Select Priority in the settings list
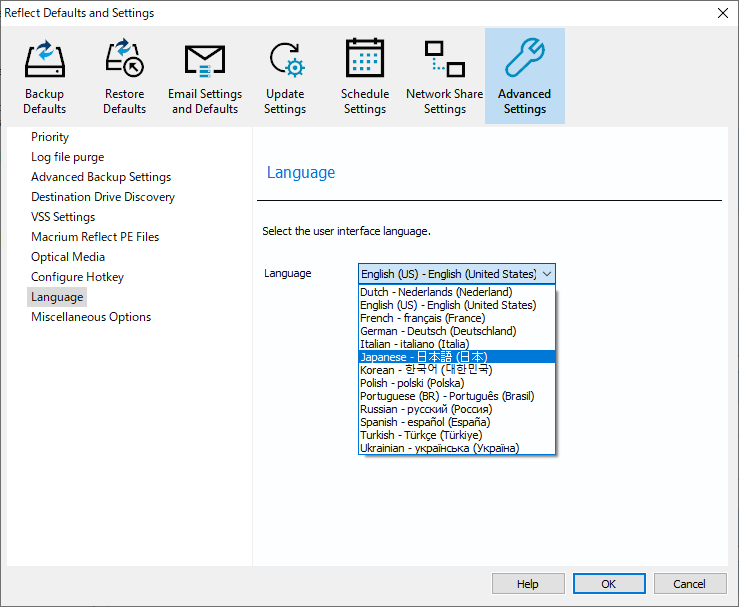 50,137
